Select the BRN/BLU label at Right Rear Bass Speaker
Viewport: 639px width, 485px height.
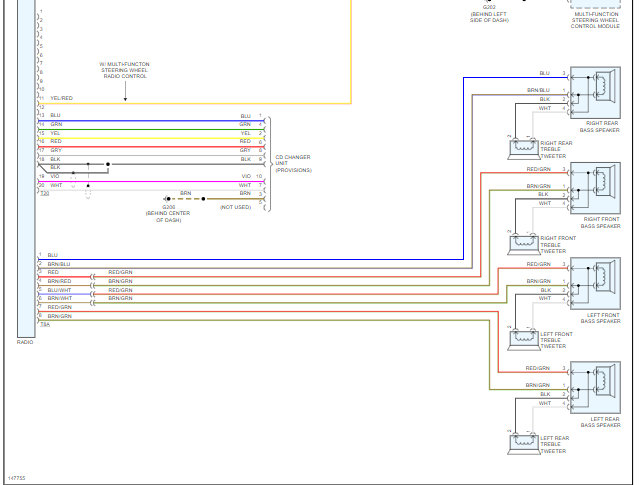click(x=538, y=90)
